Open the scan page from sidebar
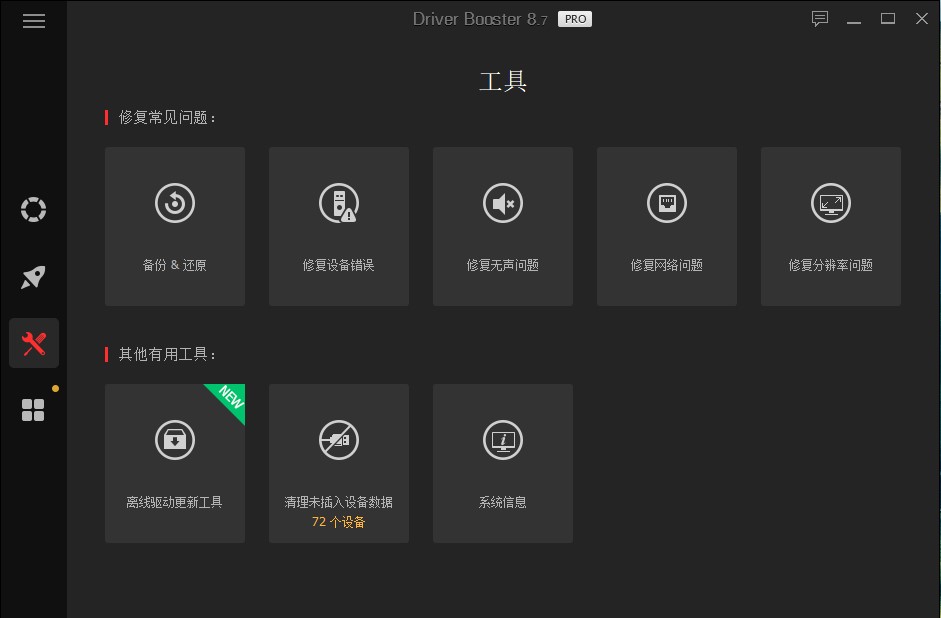The image size is (941, 618). [x=34, y=209]
